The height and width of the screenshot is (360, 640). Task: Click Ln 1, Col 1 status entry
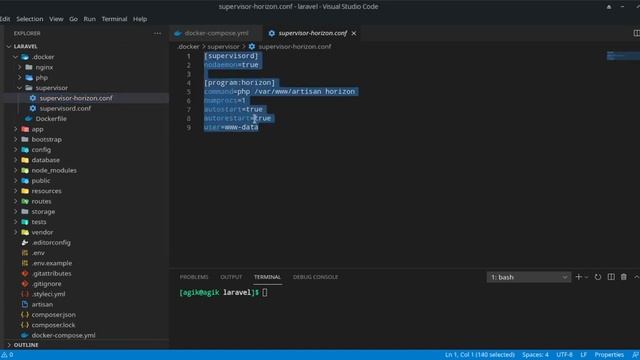(480, 355)
